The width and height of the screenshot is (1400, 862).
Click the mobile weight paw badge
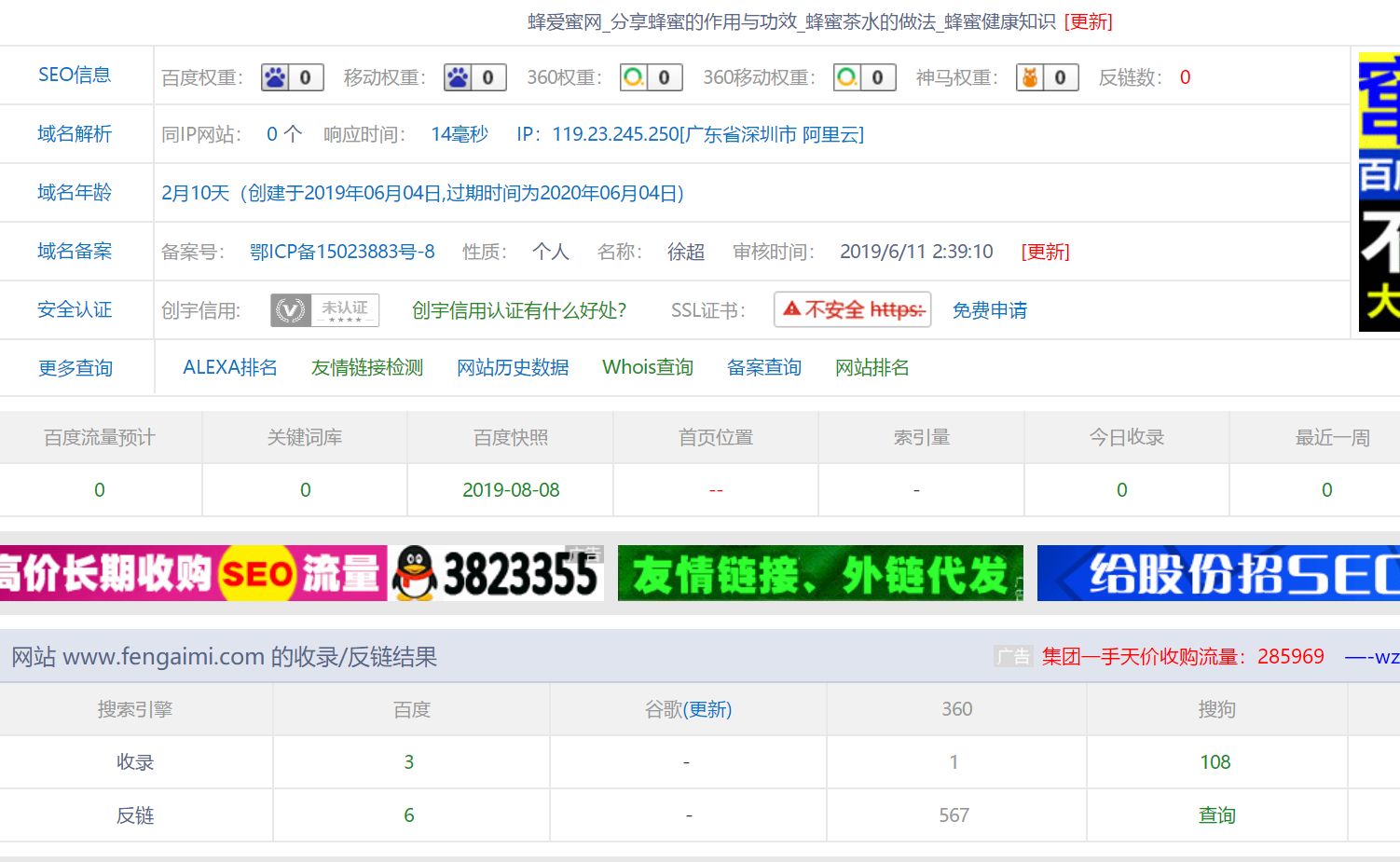[474, 77]
